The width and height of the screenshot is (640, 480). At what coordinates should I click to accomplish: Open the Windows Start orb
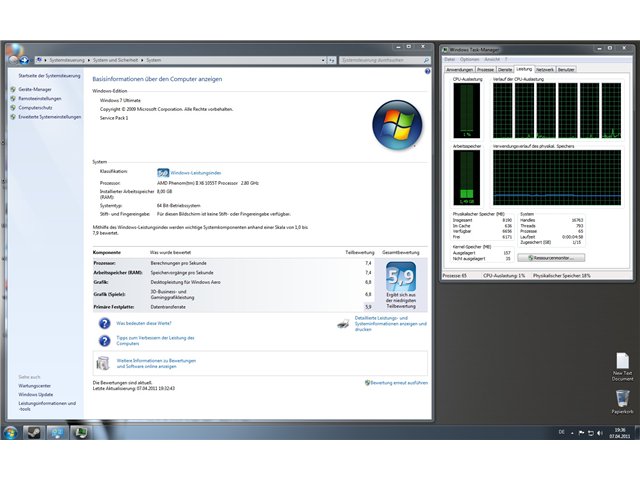(x=11, y=433)
